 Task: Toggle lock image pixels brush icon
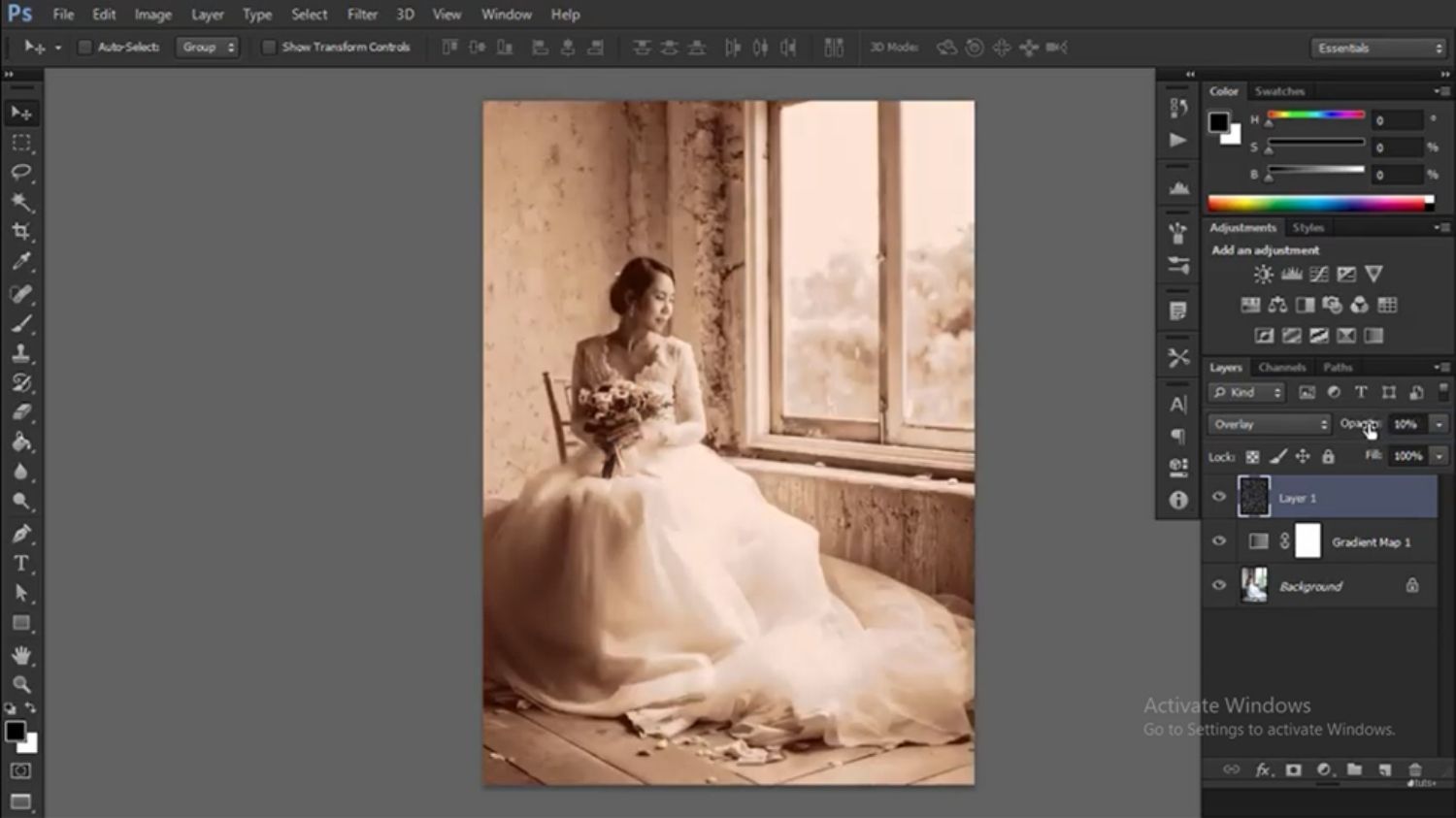click(1278, 456)
